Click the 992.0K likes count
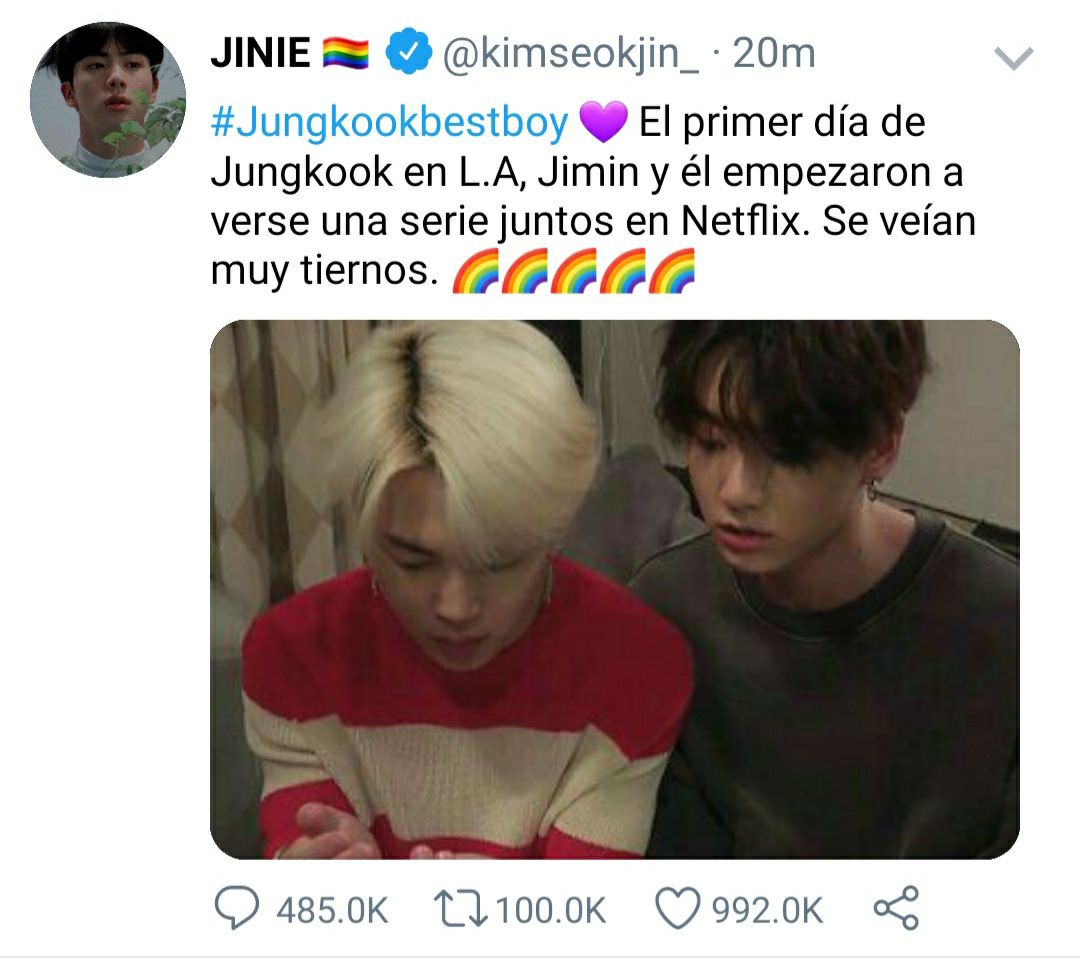This screenshot has width=1080, height=958. [767, 910]
